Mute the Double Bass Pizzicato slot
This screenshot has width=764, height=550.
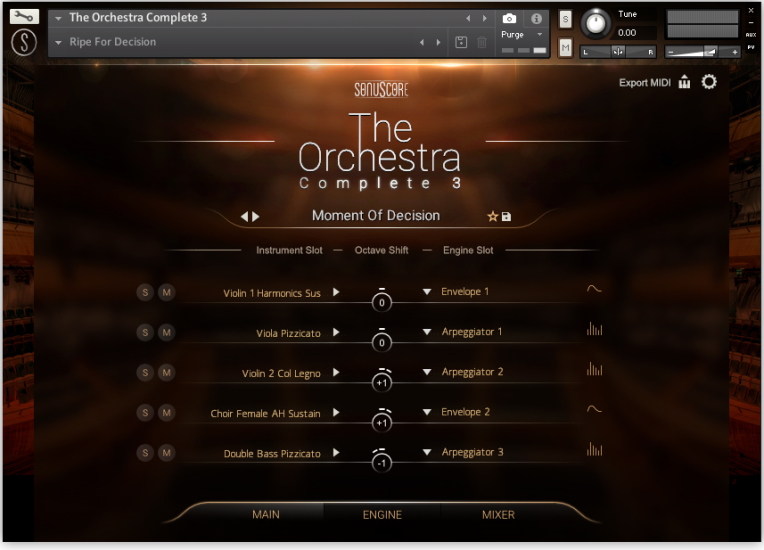pos(167,453)
